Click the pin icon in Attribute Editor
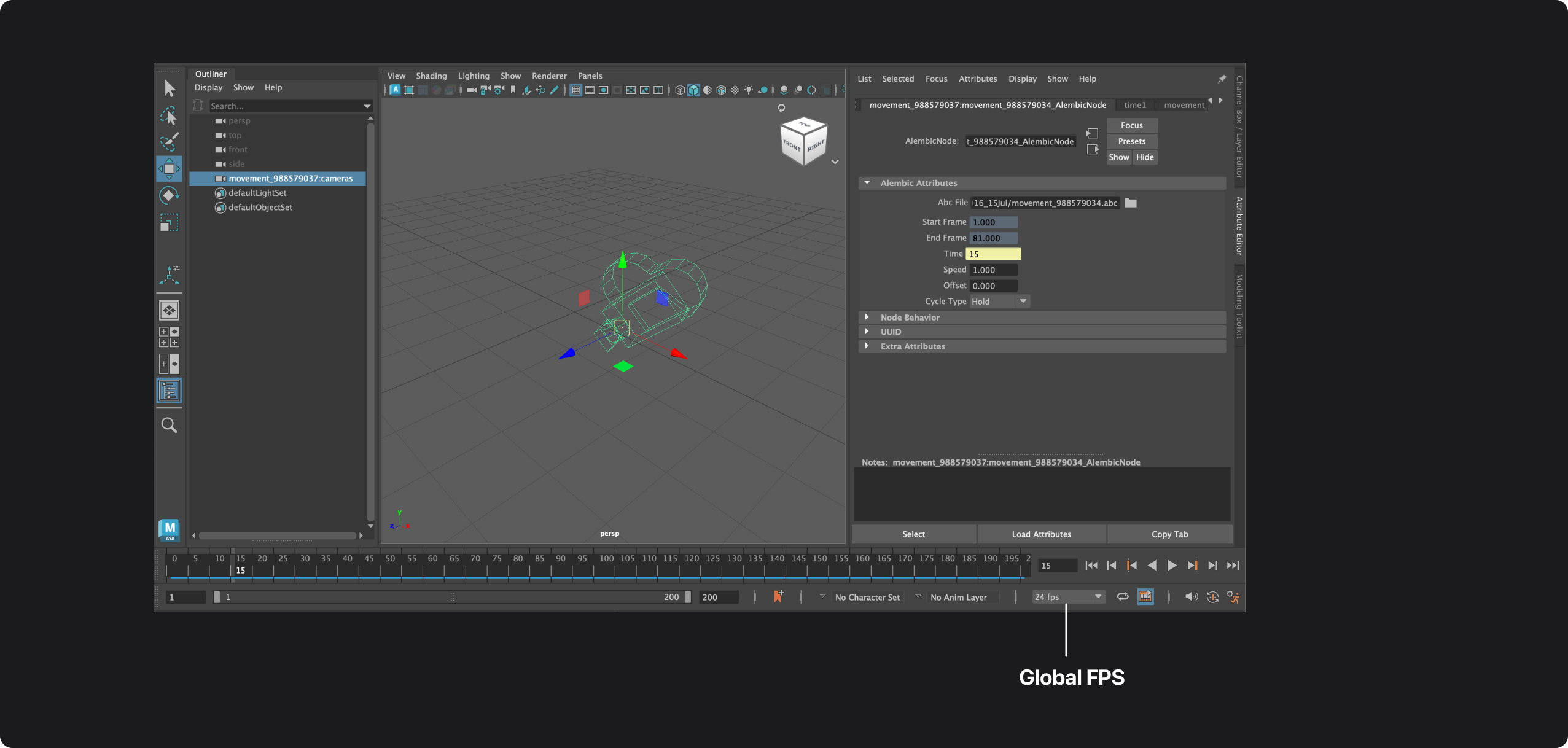Image resolution: width=1568 pixels, height=748 pixels. (1222, 79)
